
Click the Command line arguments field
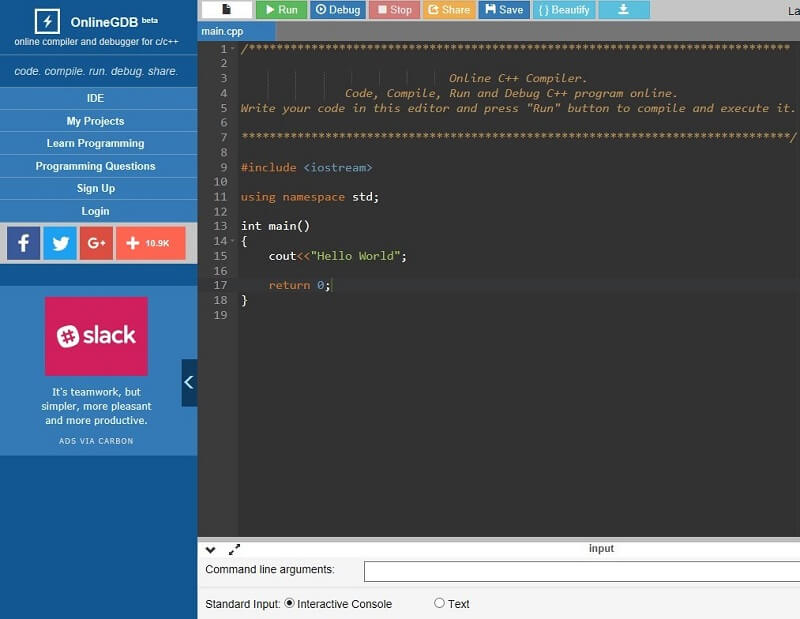coord(582,572)
